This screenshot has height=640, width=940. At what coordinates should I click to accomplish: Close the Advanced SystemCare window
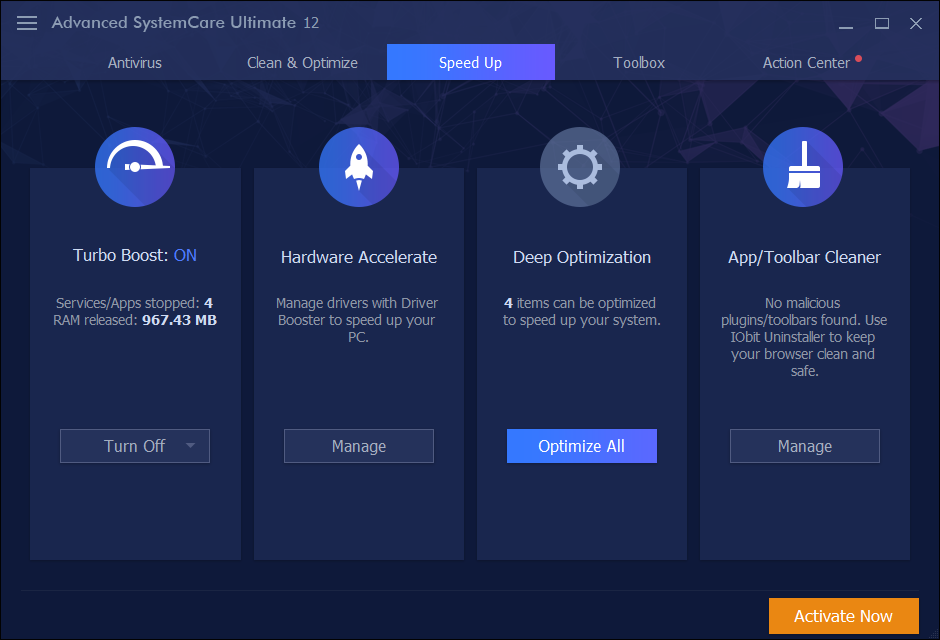915,23
